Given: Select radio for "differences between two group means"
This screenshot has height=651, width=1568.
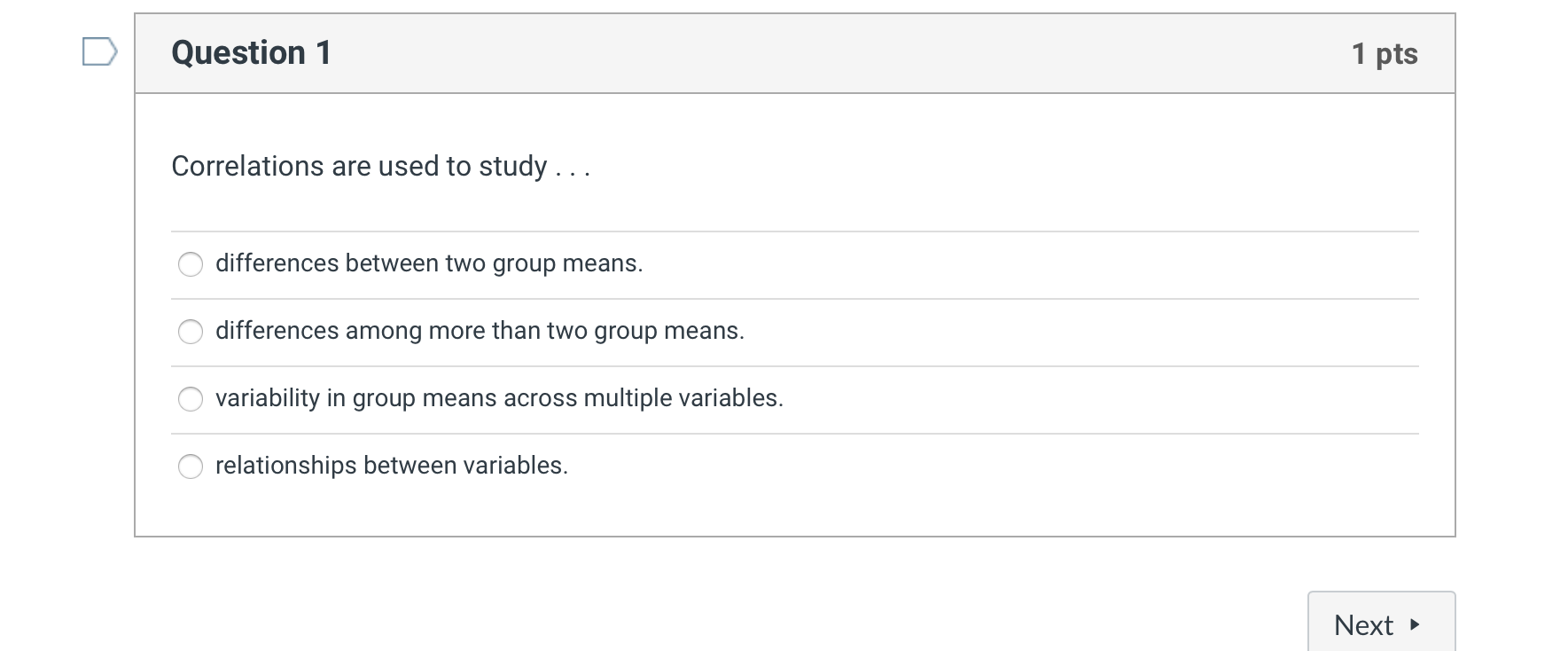Looking at the screenshot, I should point(191,264).
